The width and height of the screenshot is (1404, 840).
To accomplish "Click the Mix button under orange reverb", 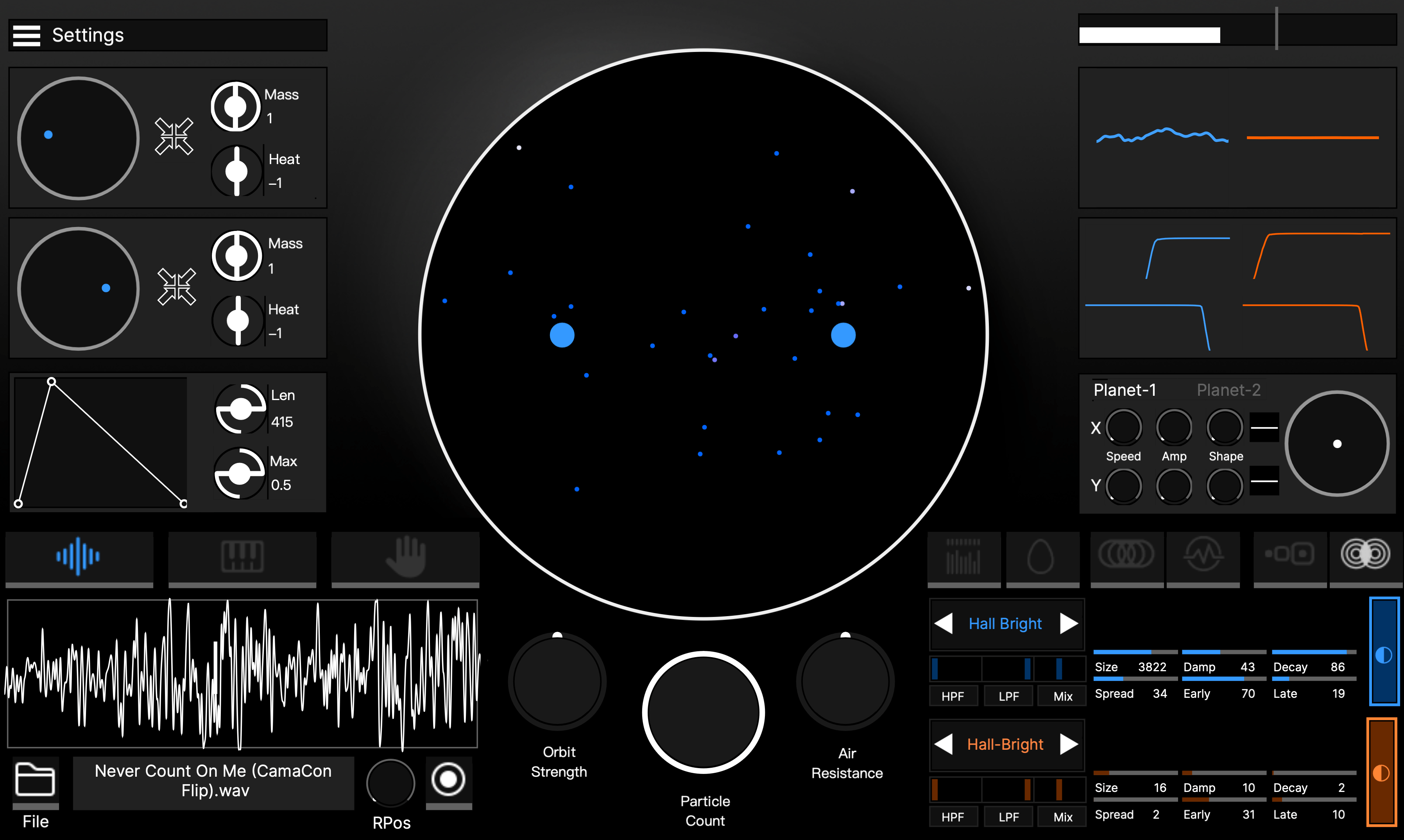I will coord(1063,817).
